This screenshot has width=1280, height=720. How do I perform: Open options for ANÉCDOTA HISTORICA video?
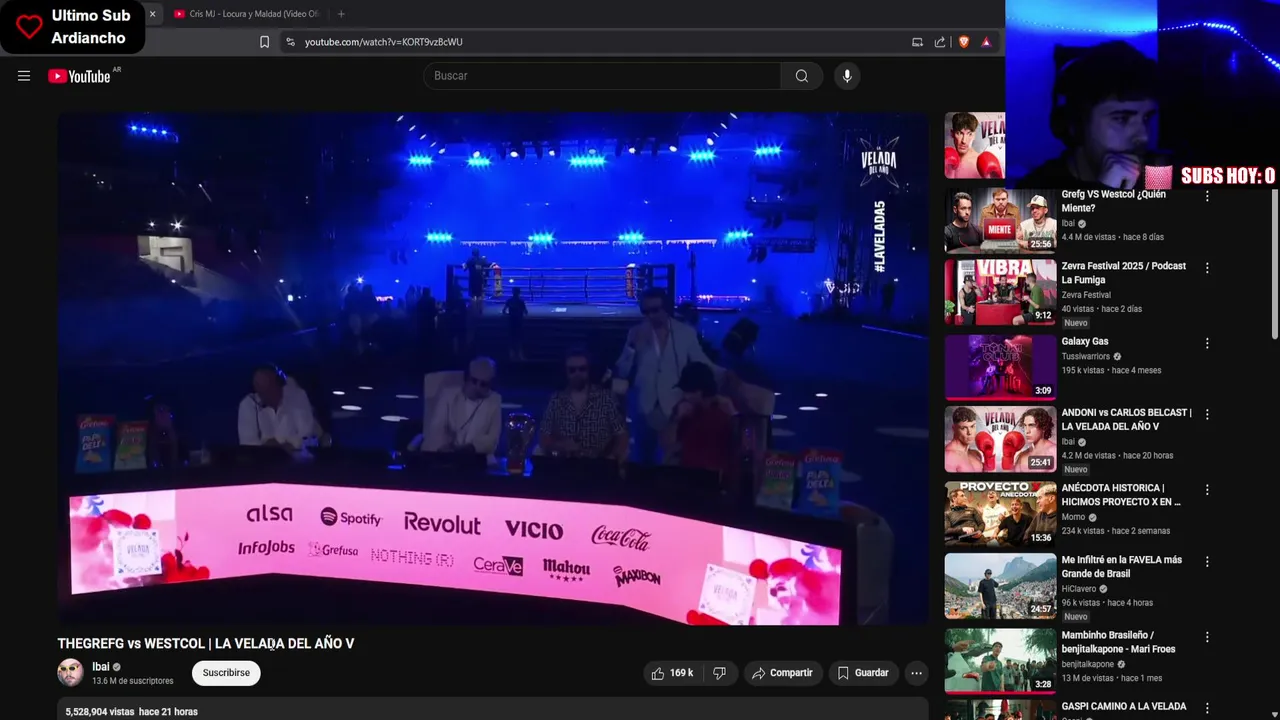pos(1207,490)
